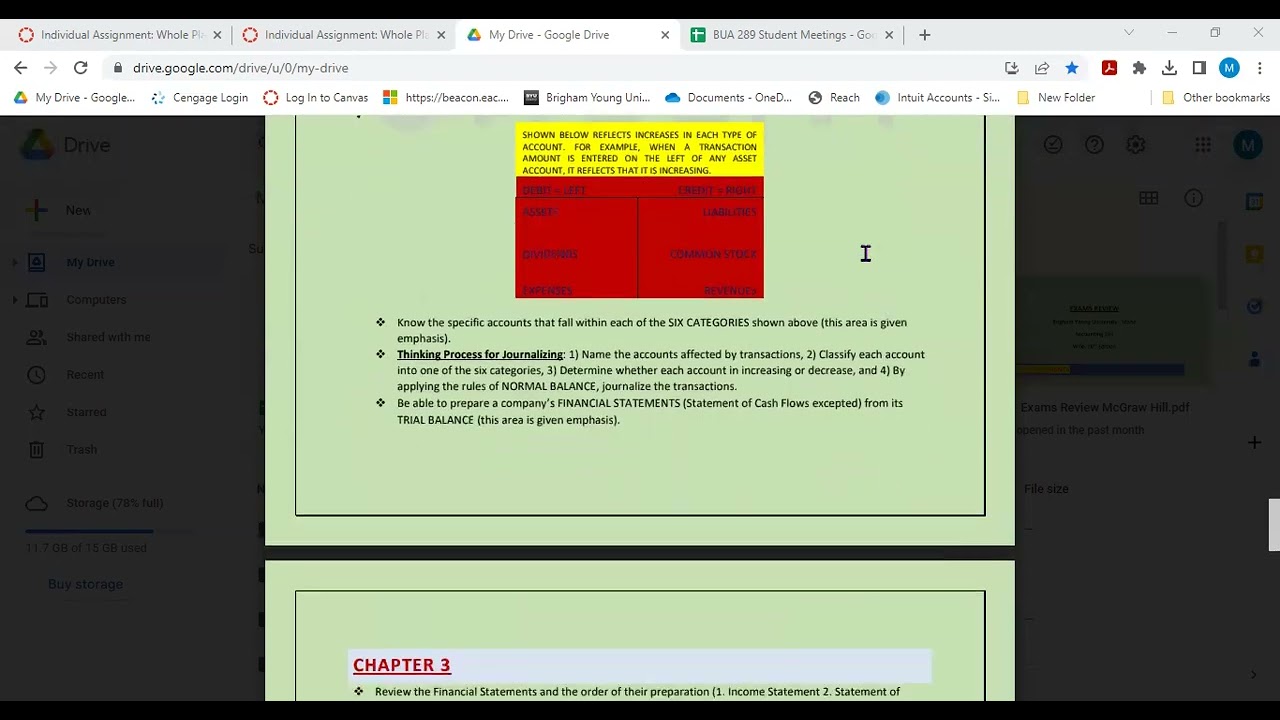Viewport: 1280px width, 720px height.
Task: Open Brigham Young Uni bookmark
Action: click(x=587, y=98)
